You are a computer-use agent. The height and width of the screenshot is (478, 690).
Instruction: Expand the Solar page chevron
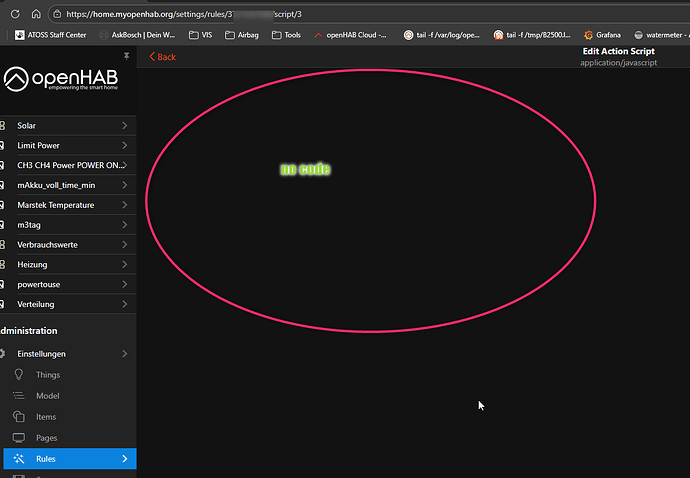[x=124, y=126]
